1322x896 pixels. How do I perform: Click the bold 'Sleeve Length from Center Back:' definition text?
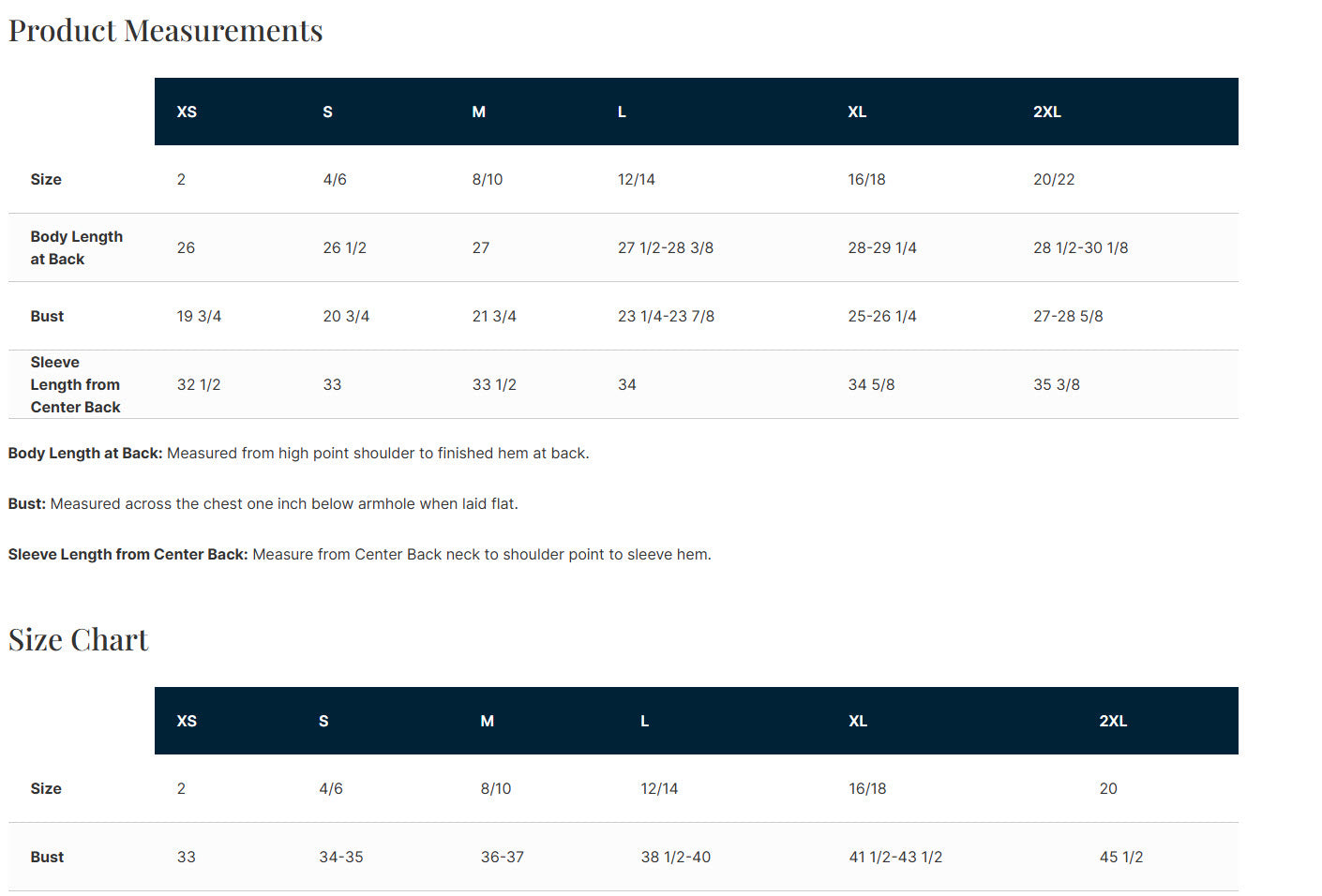[128, 555]
